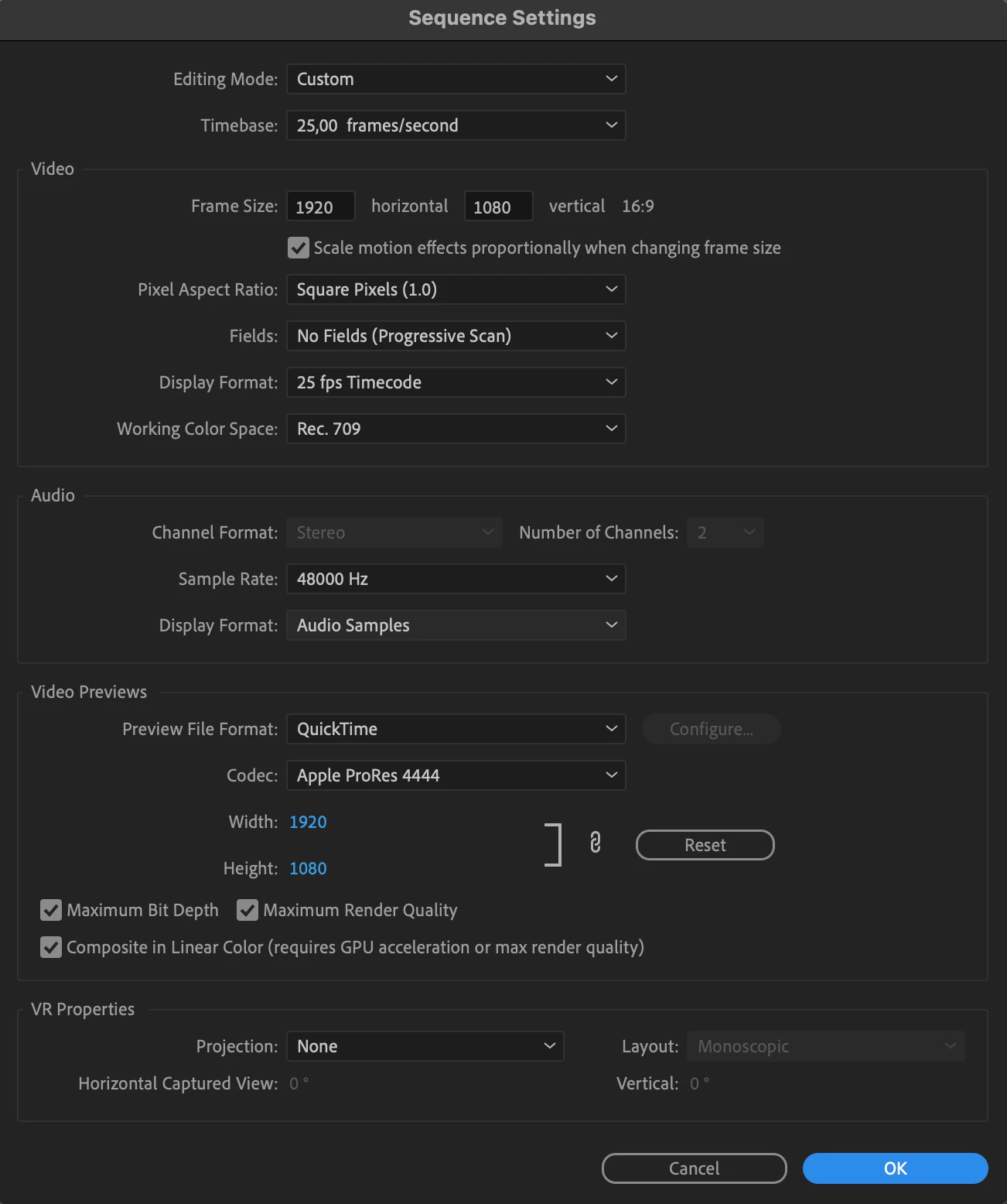Disable the Maximum Bit Depth checkbox
Viewport: 1007px width, 1204px height.
[51, 910]
